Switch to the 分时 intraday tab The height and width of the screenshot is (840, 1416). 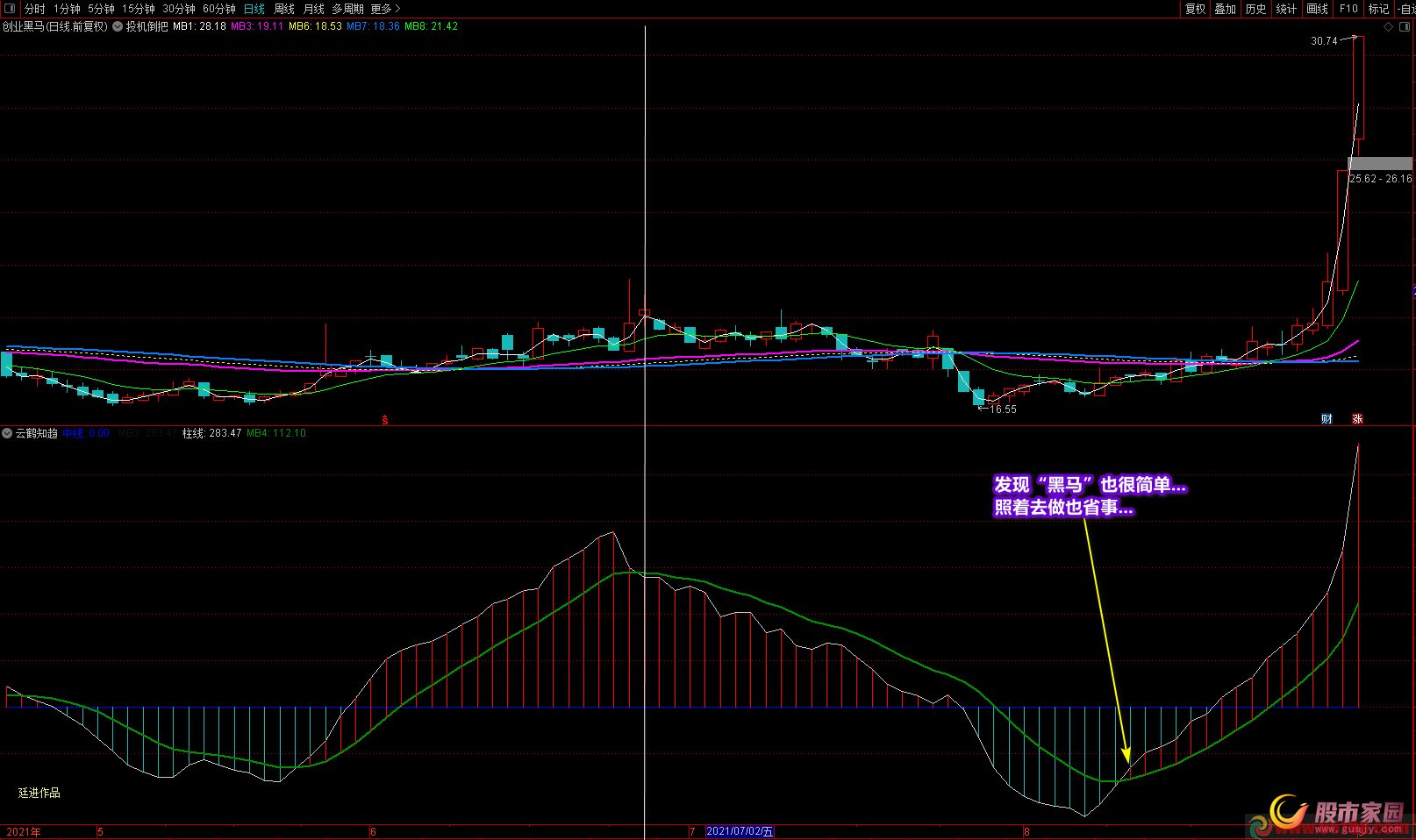pos(34,9)
